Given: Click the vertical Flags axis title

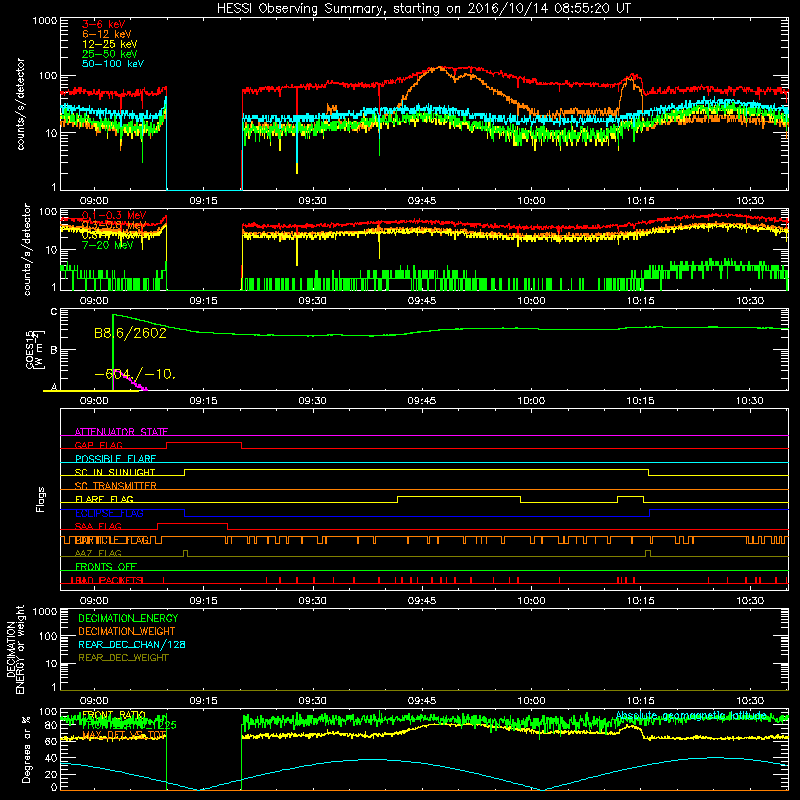Looking at the screenshot, I should point(41,499).
